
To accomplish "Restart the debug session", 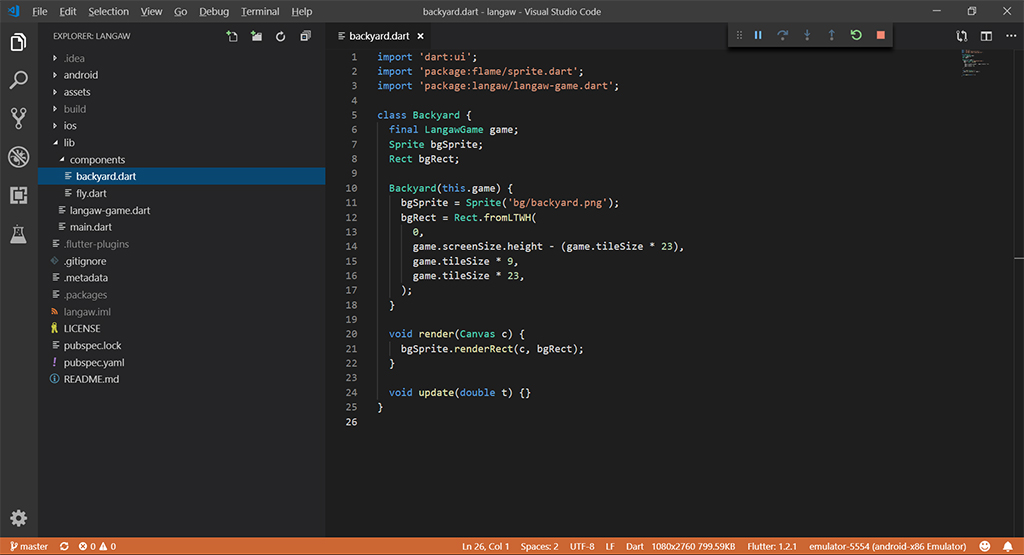I will [856, 35].
